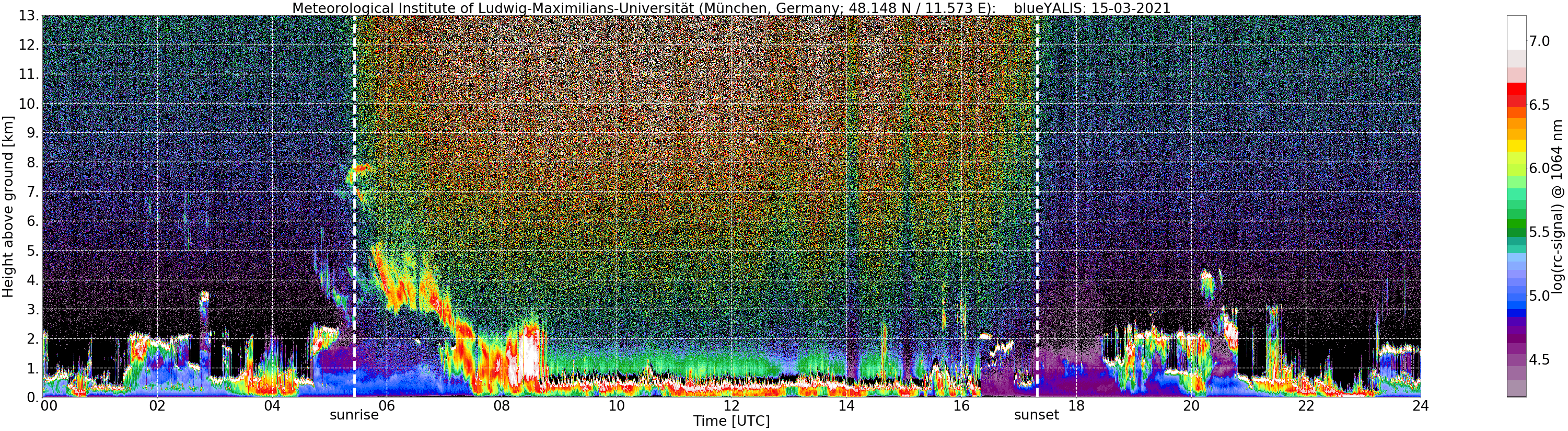
Task: Click the colorbar tick label '6.0'
Action: coord(1540,169)
